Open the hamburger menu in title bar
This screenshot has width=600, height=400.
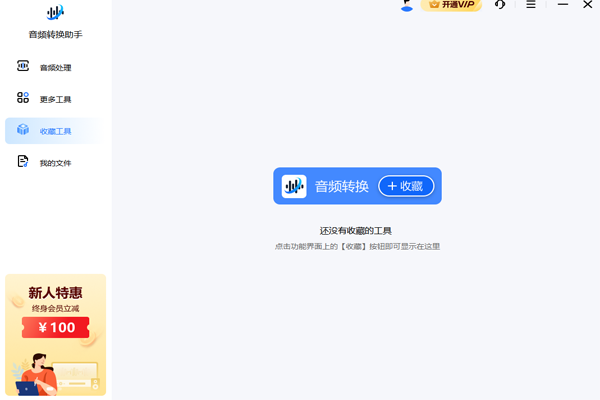[x=531, y=5]
